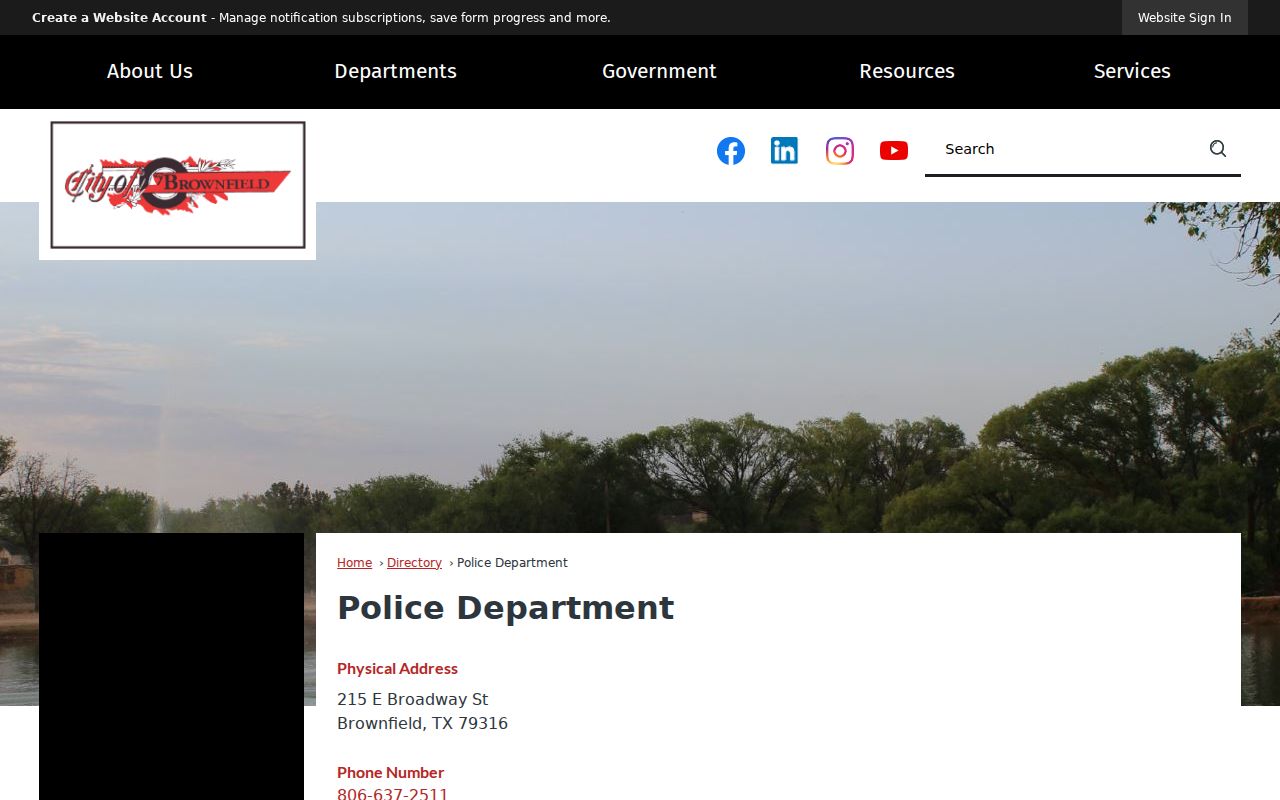Open the Government menu

click(x=659, y=71)
